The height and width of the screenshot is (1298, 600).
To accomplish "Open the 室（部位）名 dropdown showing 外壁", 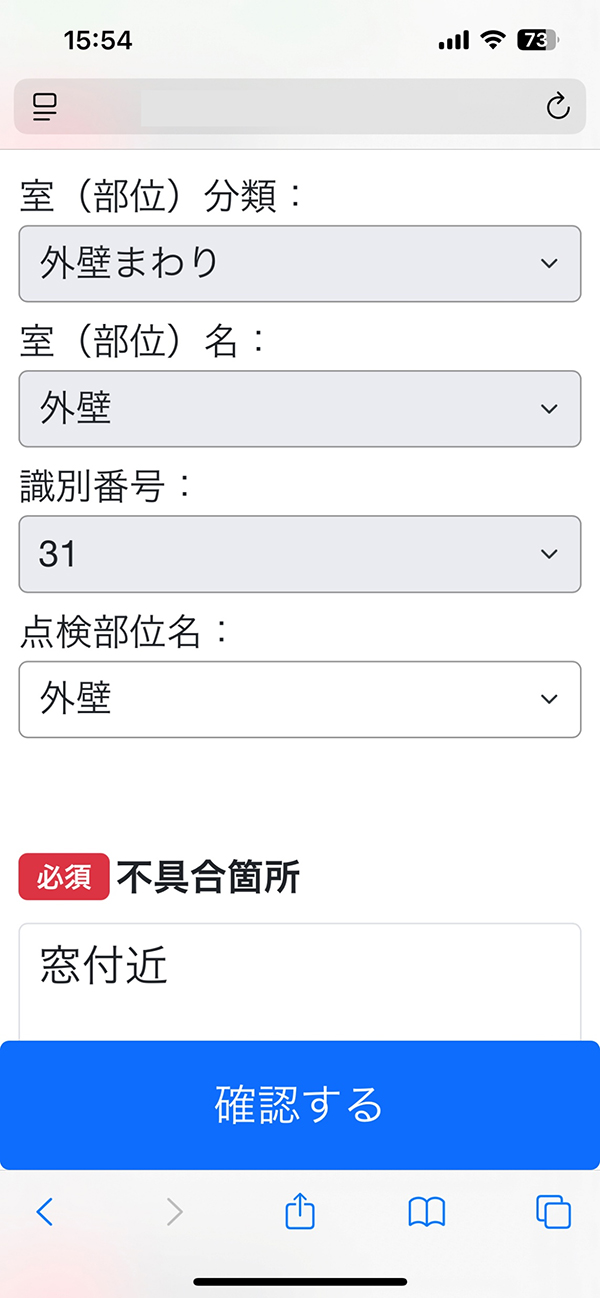I will click(x=300, y=408).
